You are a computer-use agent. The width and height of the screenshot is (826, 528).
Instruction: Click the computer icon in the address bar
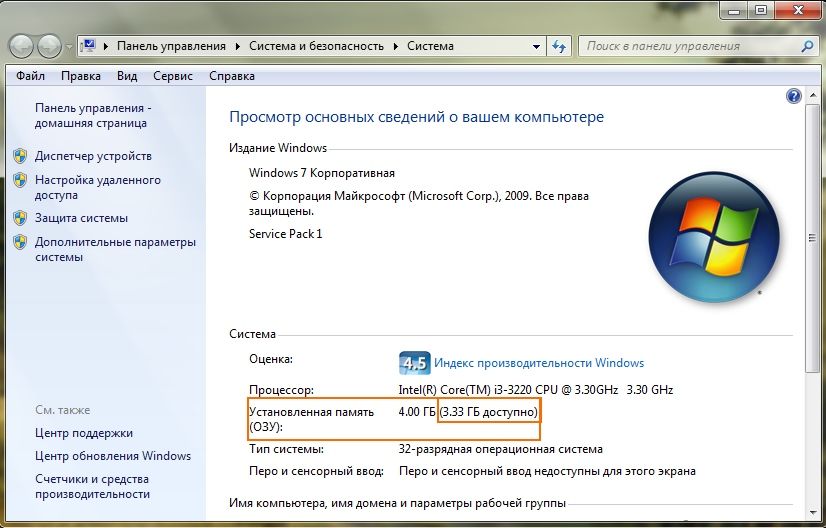pyautogui.click(x=89, y=46)
